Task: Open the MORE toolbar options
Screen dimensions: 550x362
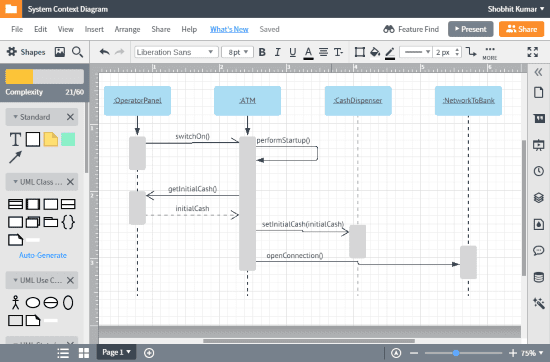Action: 490,53
